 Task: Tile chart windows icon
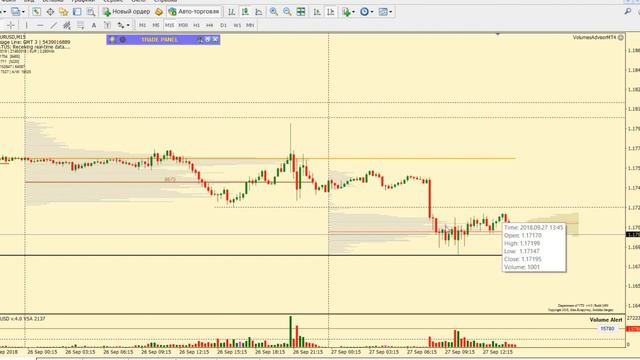(301, 12)
